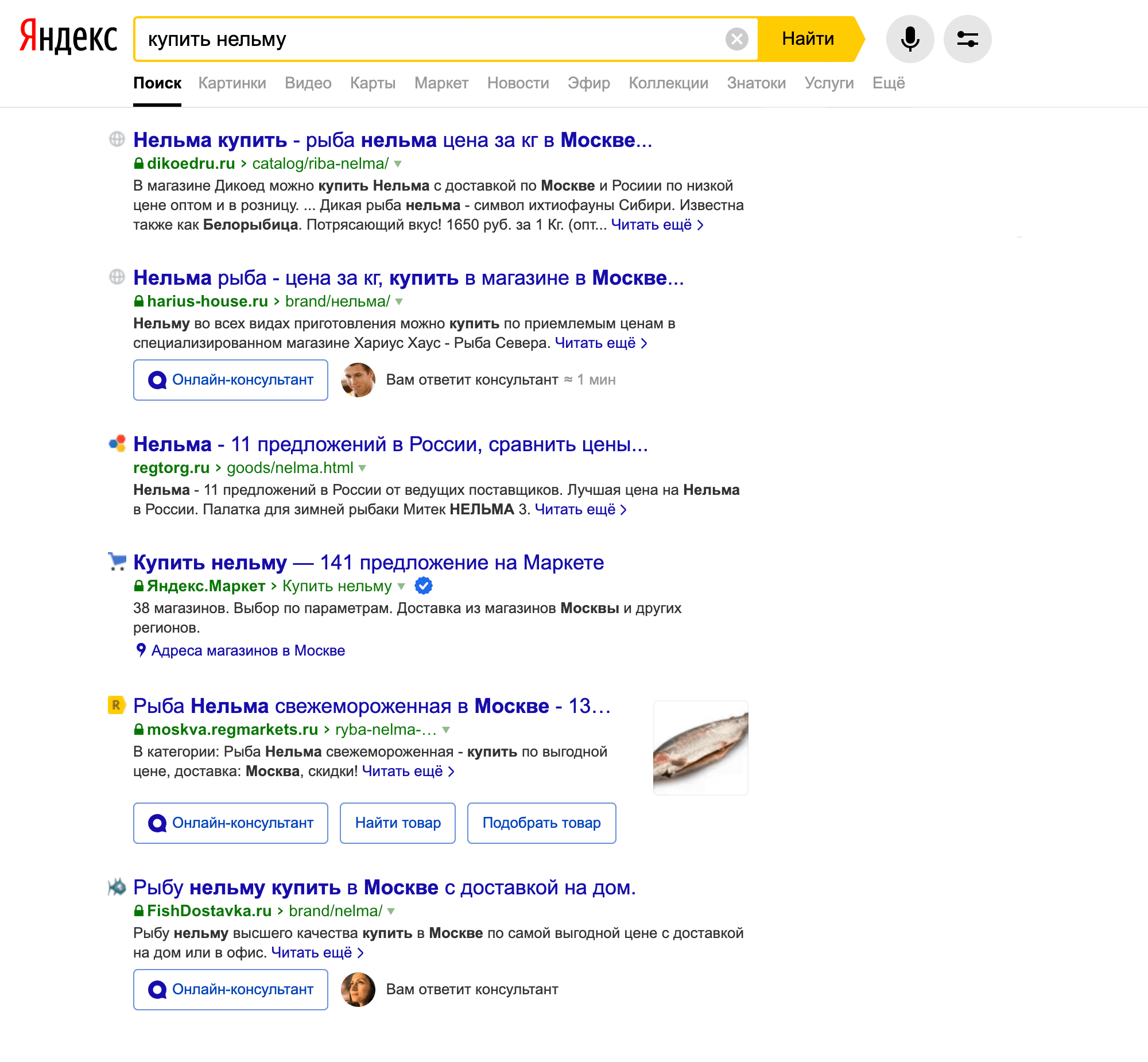The height and width of the screenshot is (1062, 1148).
Task: Click the FishDostavka fish favicon
Action: click(x=117, y=887)
